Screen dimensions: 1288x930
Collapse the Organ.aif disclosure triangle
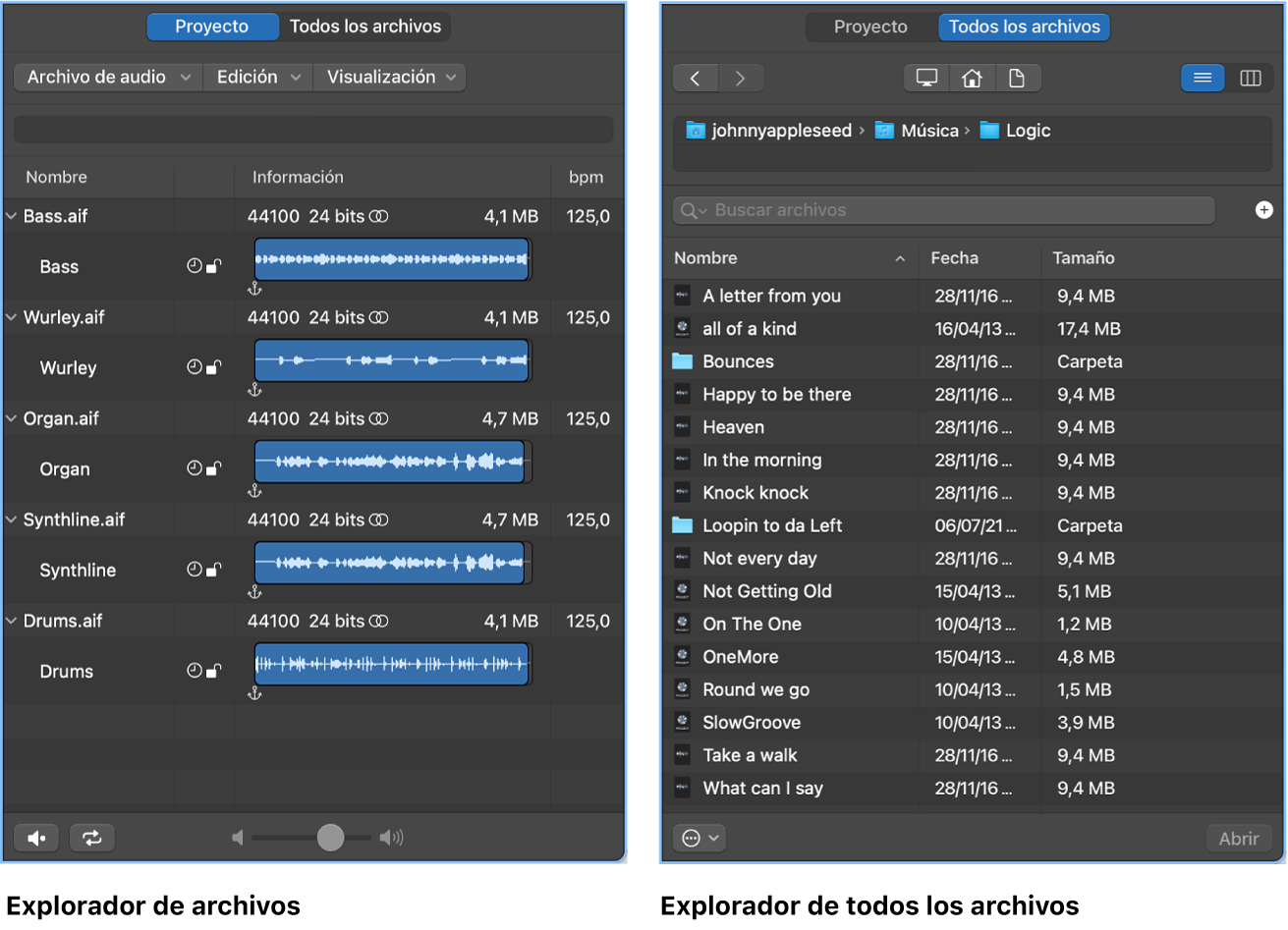12,418
